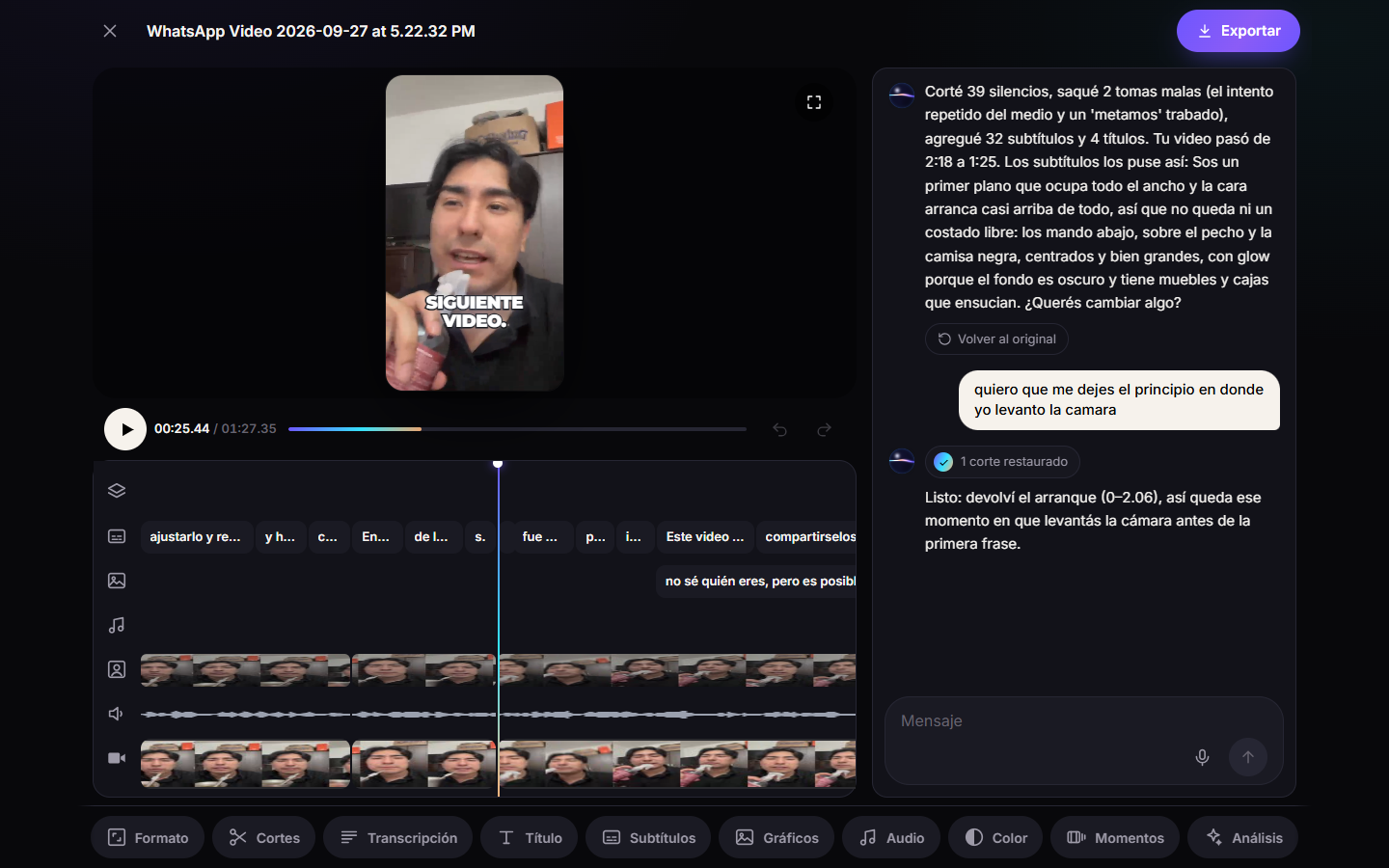
Task: Select the subtitles track icon
Action: (x=117, y=536)
